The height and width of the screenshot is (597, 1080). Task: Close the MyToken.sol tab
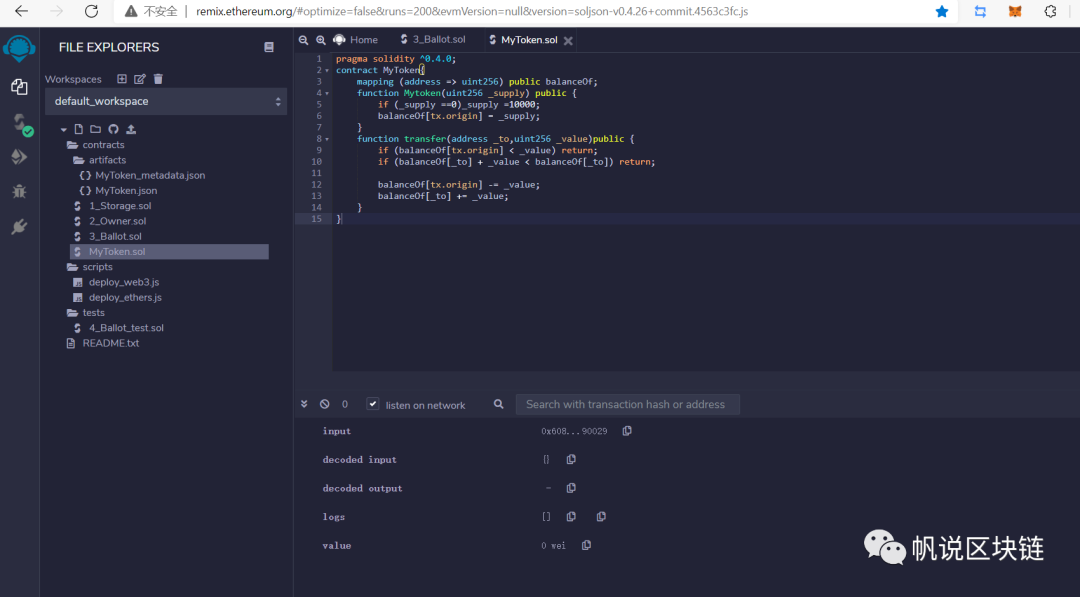(x=568, y=41)
